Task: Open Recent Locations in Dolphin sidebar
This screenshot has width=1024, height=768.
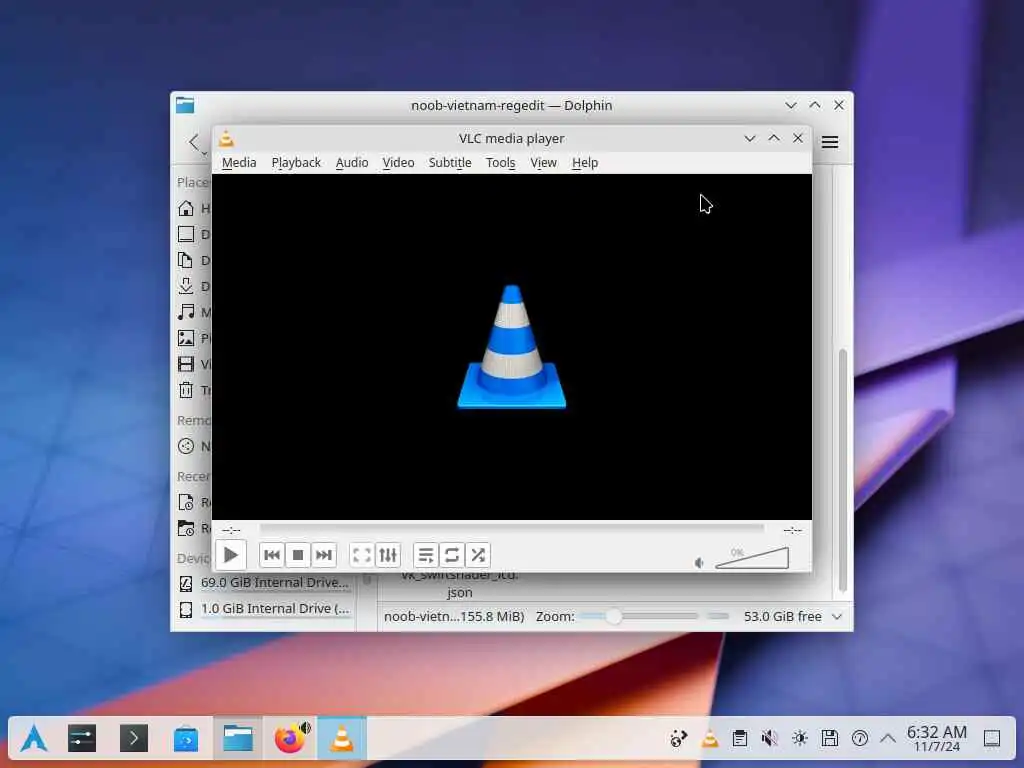Action: click(x=193, y=528)
